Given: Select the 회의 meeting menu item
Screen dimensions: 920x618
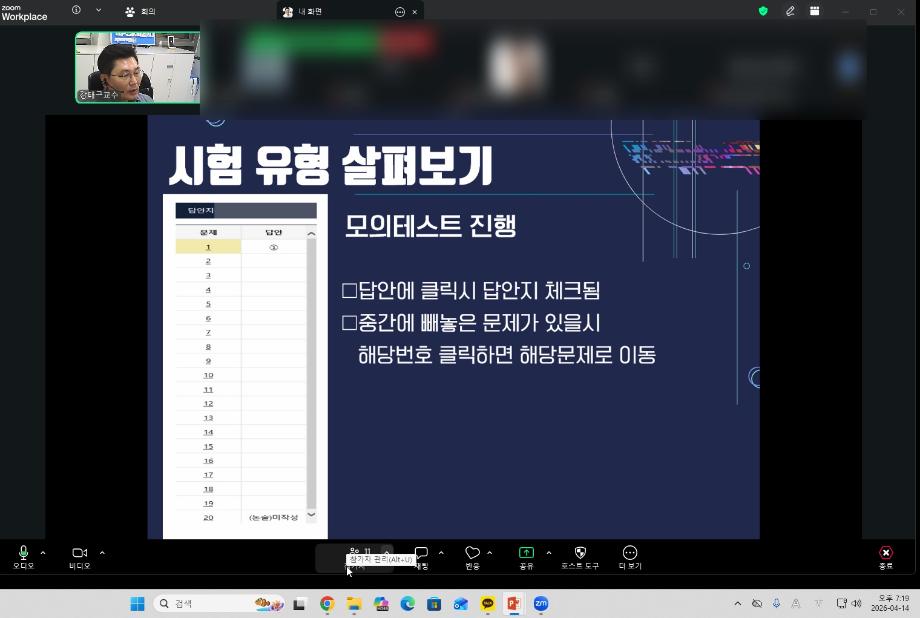Looking at the screenshot, I should 140,11.
